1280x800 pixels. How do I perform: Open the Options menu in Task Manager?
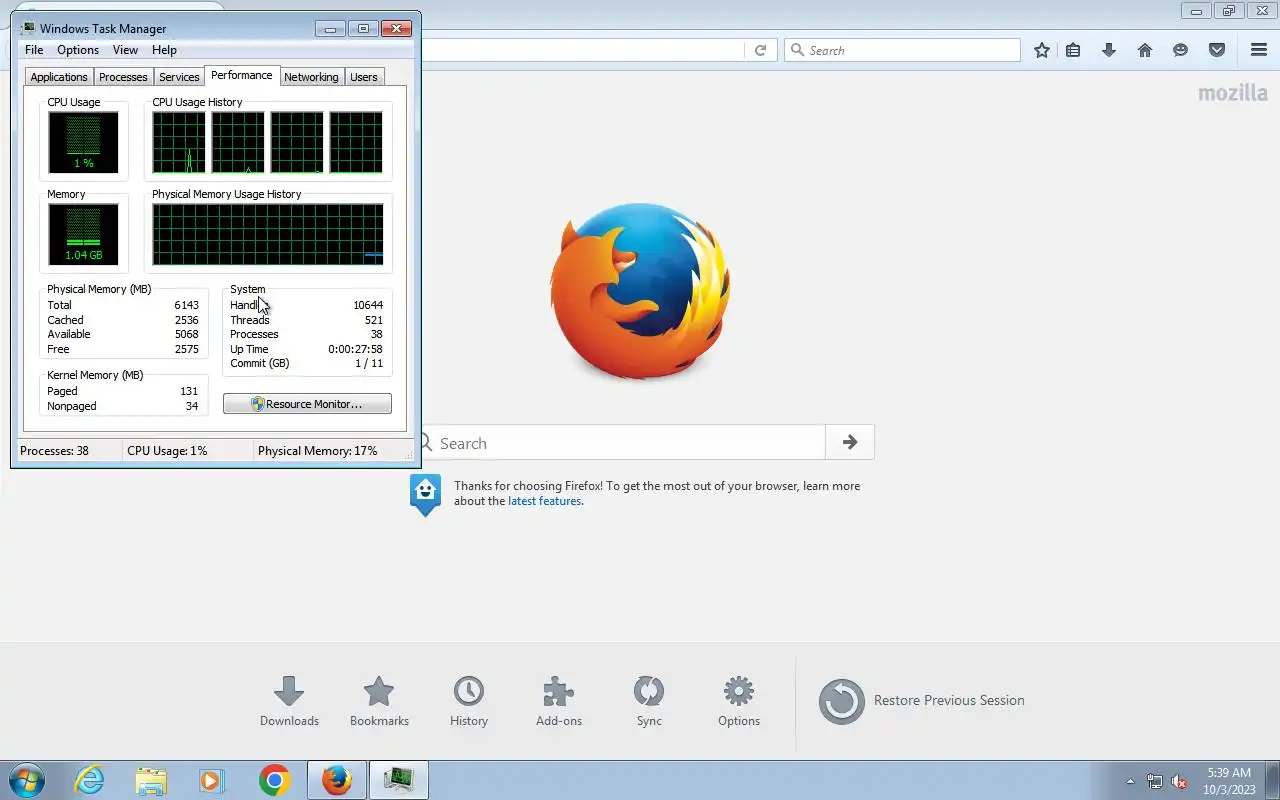click(x=78, y=50)
